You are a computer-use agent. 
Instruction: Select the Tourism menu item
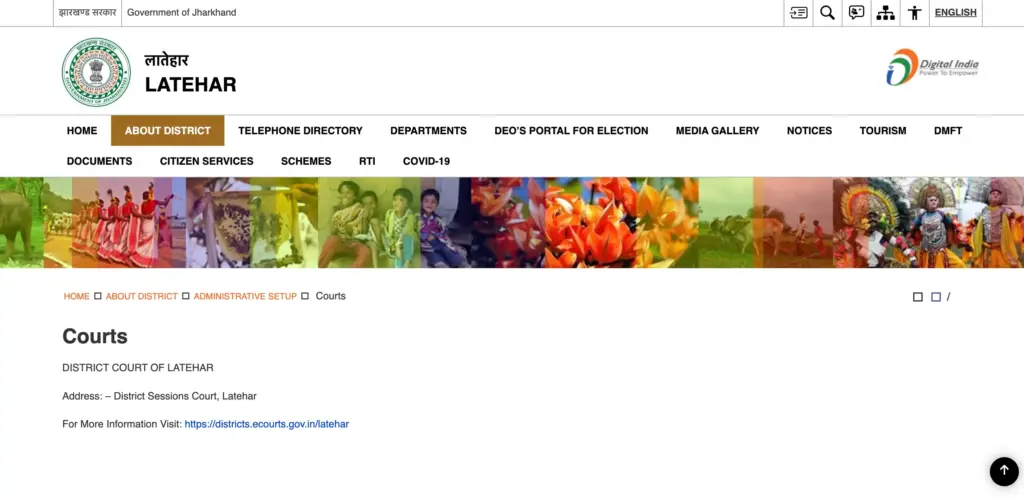[882, 131]
